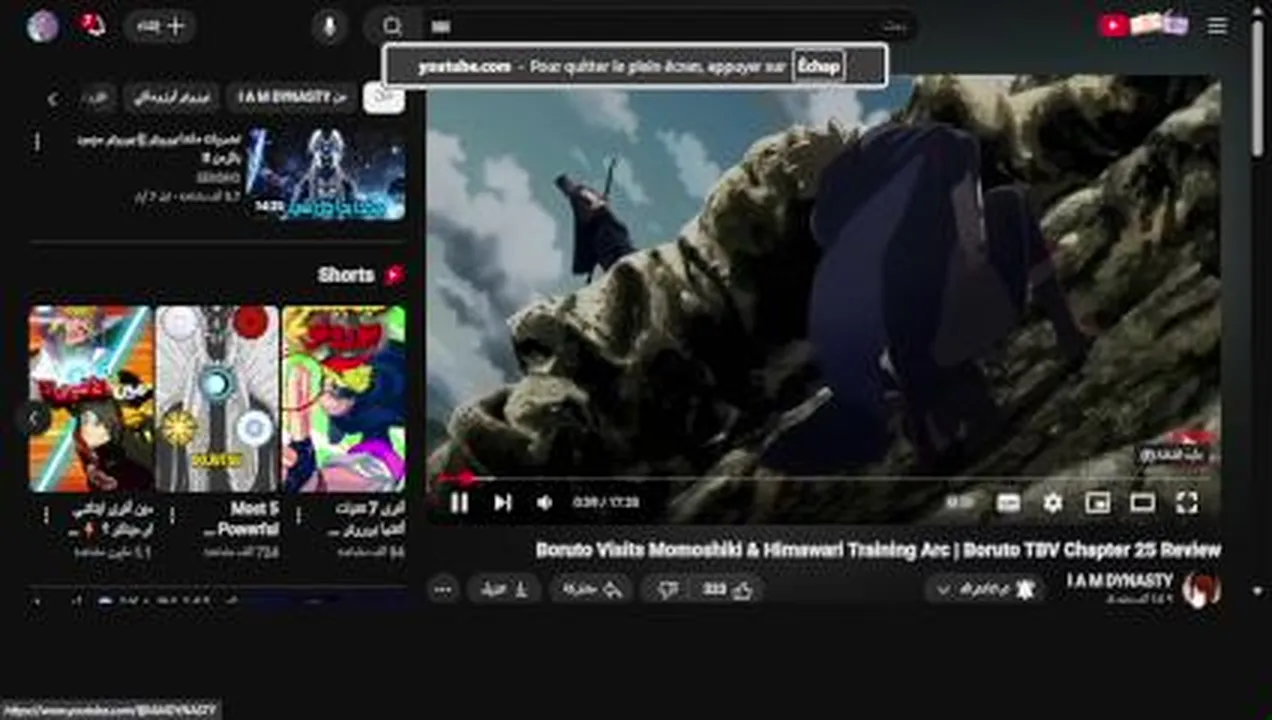Screen dimensions: 1272x720
Task: Select the white active filter chip
Action: coord(384,98)
